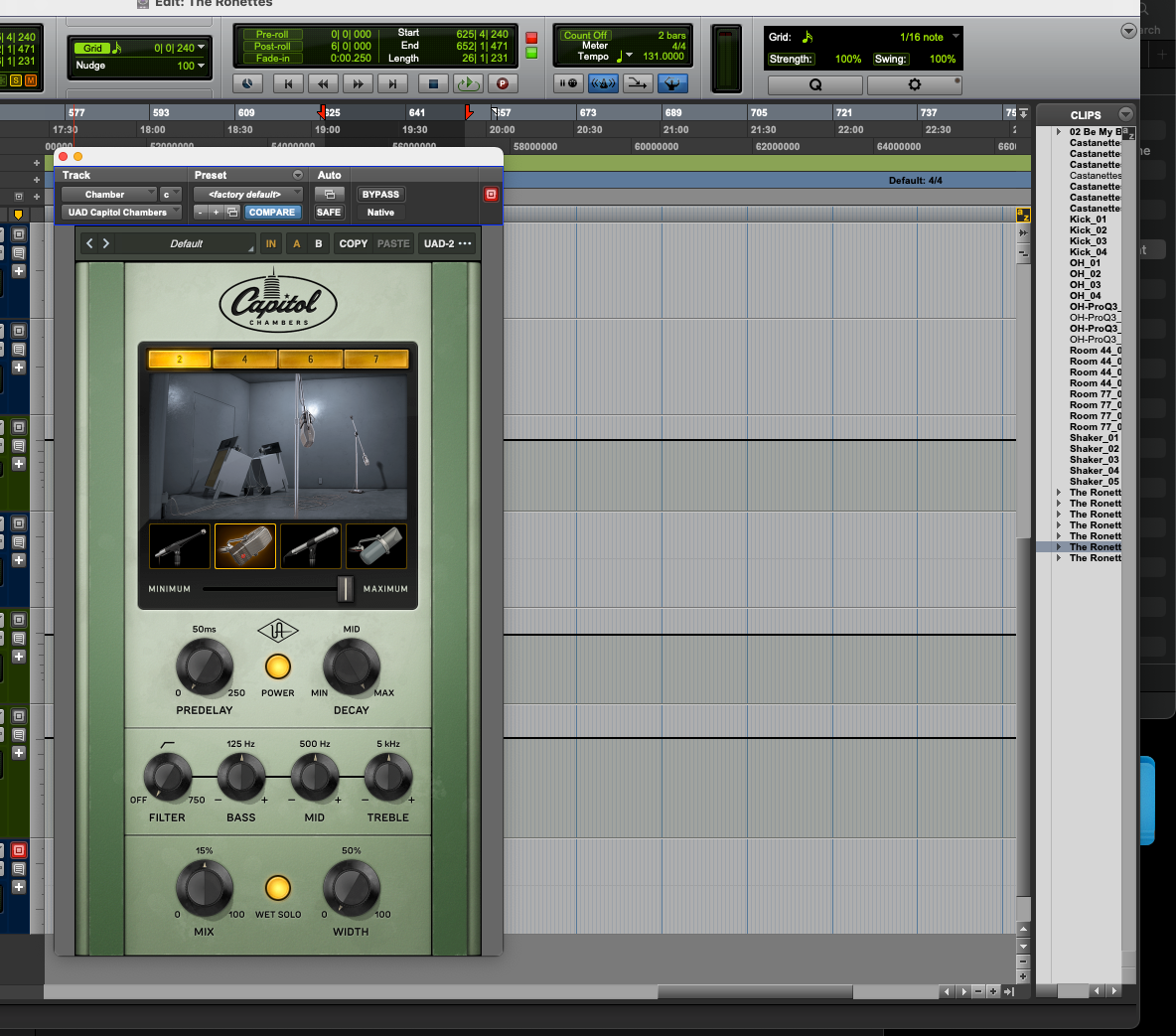
Task: Click COPY in UAD toolbar
Action: pyautogui.click(x=354, y=243)
